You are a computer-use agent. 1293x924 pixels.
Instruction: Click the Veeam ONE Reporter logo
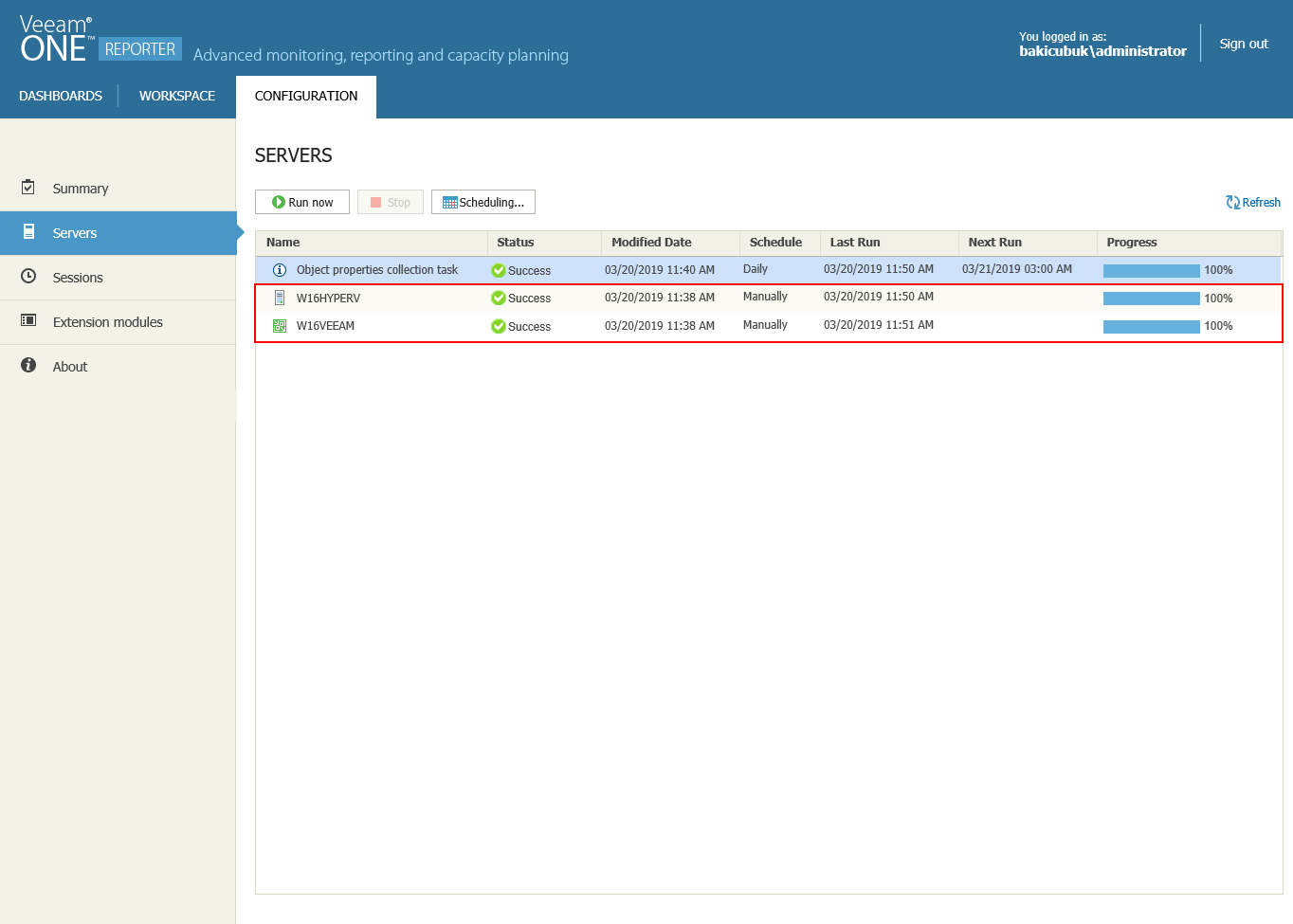pyautogui.click(x=100, y=39)
